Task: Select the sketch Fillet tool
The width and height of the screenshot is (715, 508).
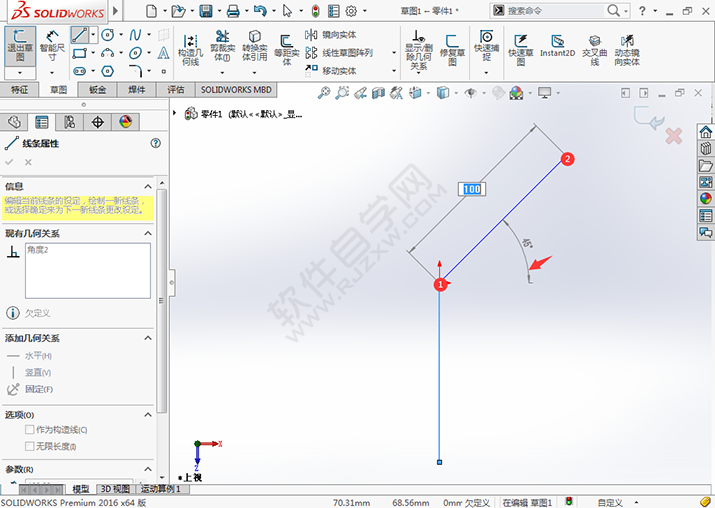Action: point(135,70)
